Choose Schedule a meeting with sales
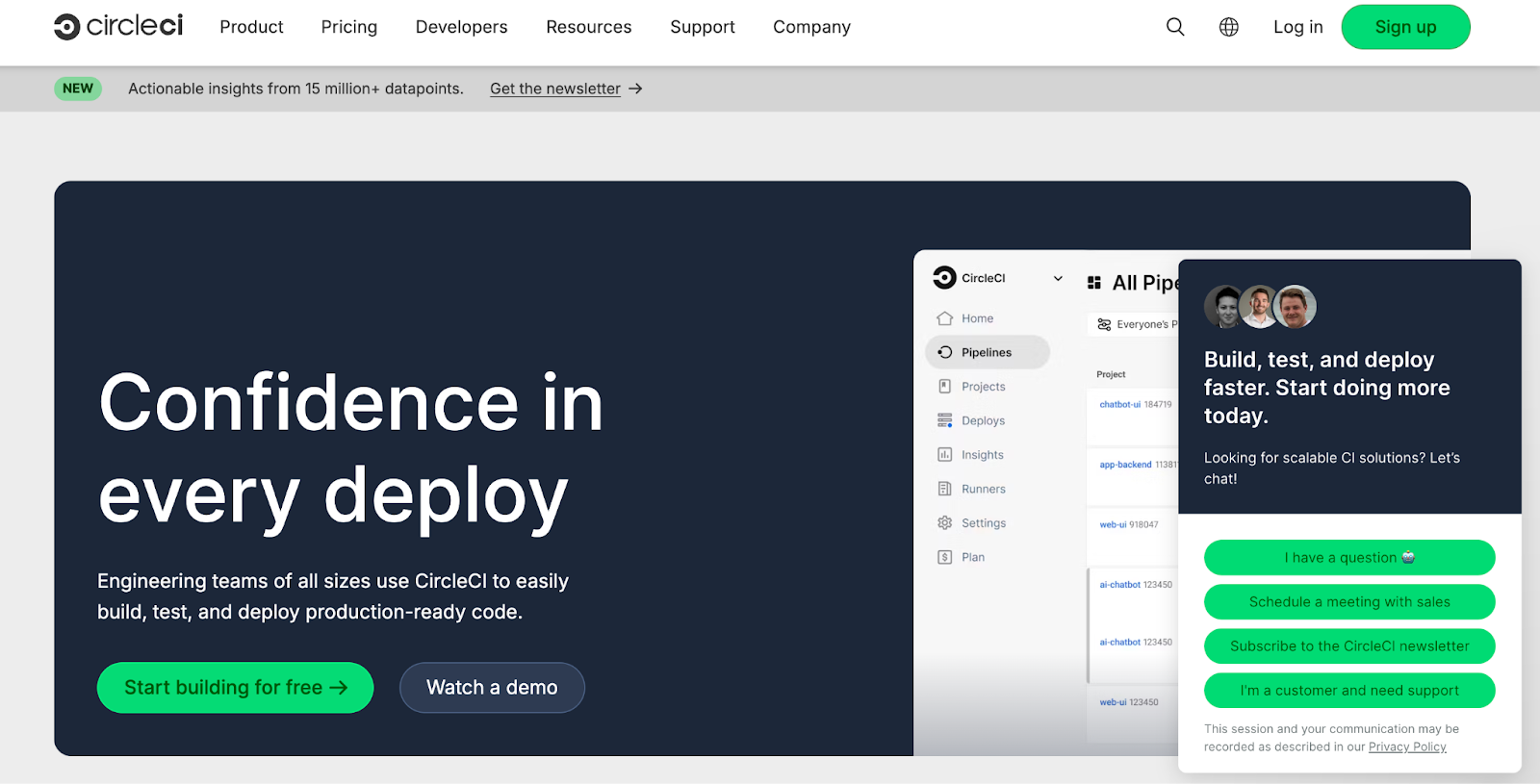Screen dimensions: 1540x784 pos(1349,601)
